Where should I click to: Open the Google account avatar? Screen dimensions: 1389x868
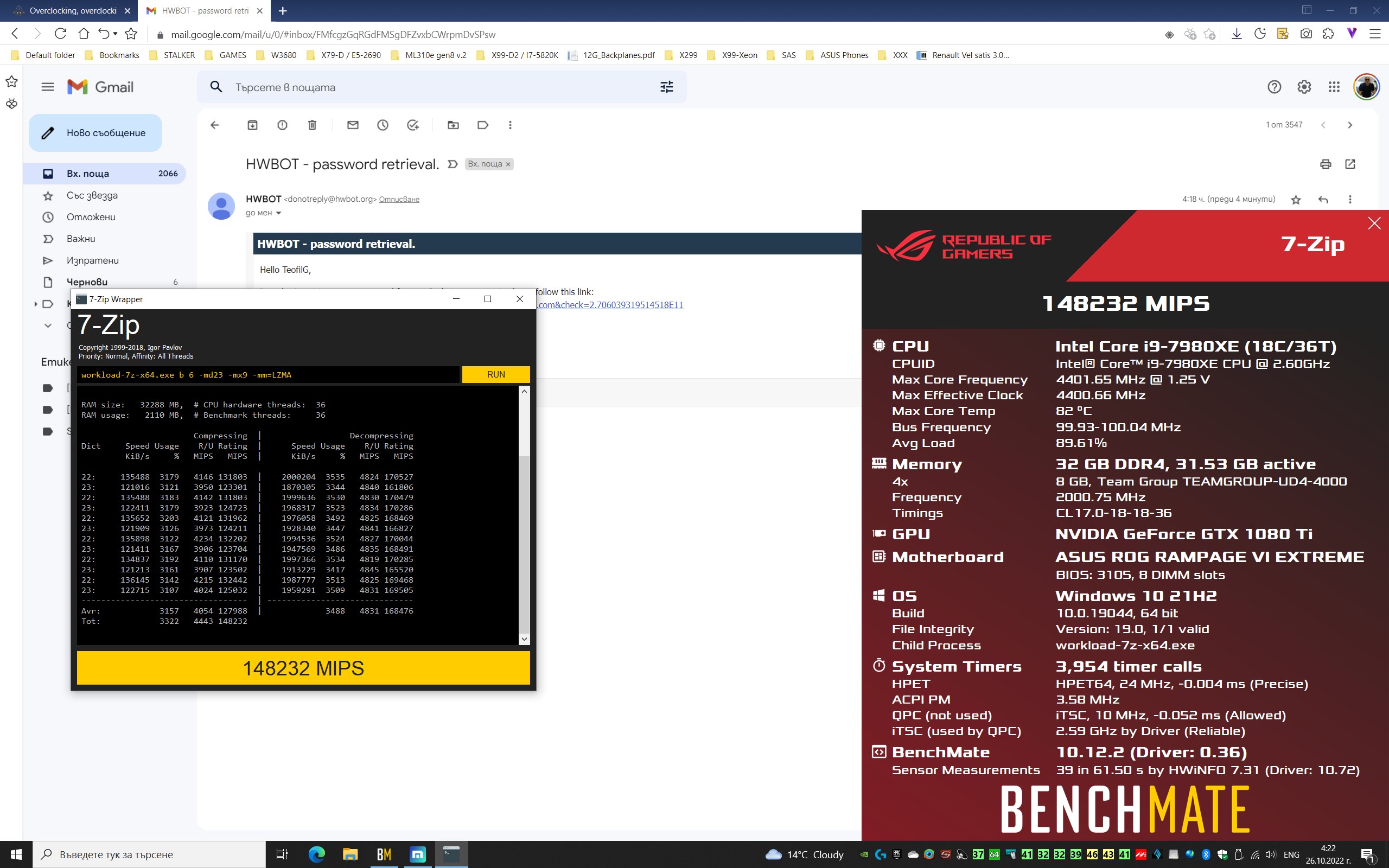point(1366,87)
